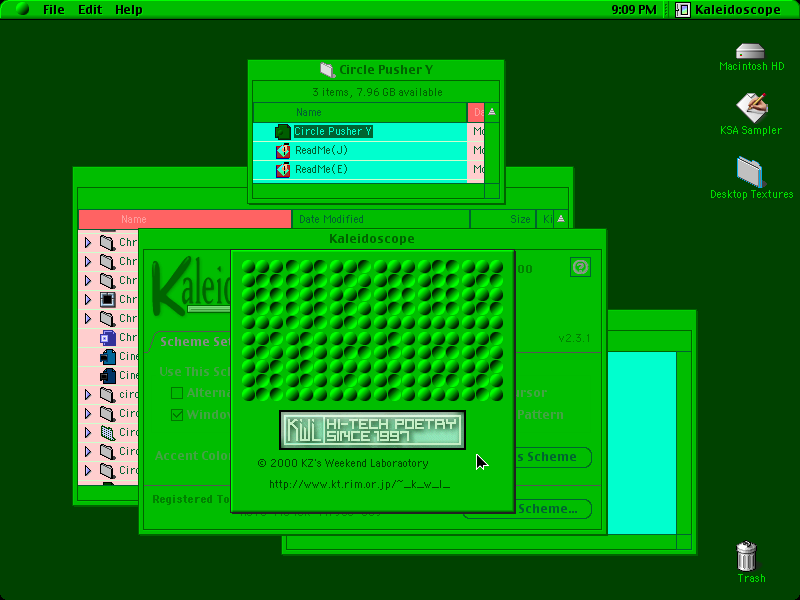Click the Kaleidoscope help question-mark icon
This screenshot has width=800, height=600.
tap(580, 267)
